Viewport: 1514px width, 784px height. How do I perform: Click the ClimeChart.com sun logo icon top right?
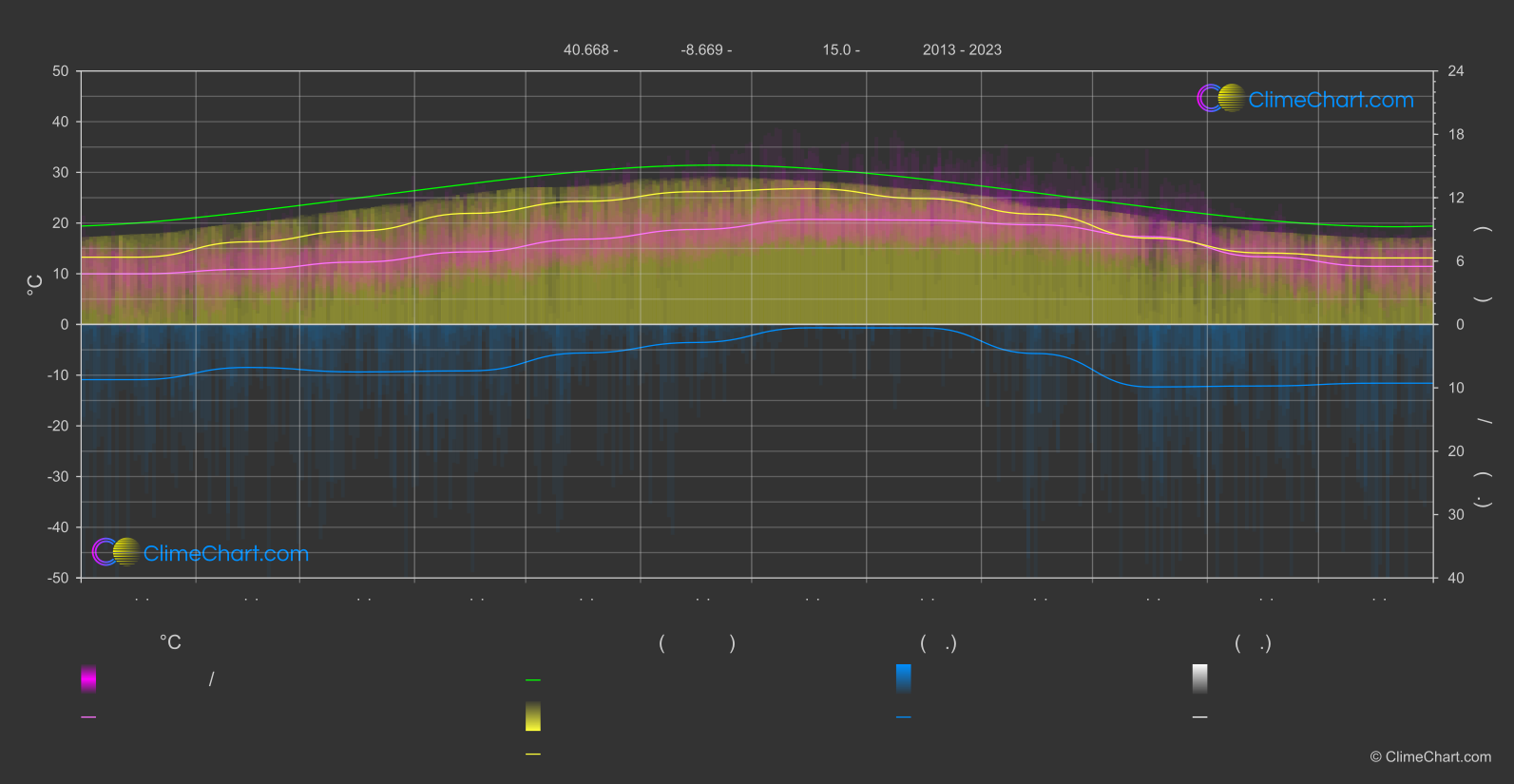pyautogui.click(x=1220, y=98)
